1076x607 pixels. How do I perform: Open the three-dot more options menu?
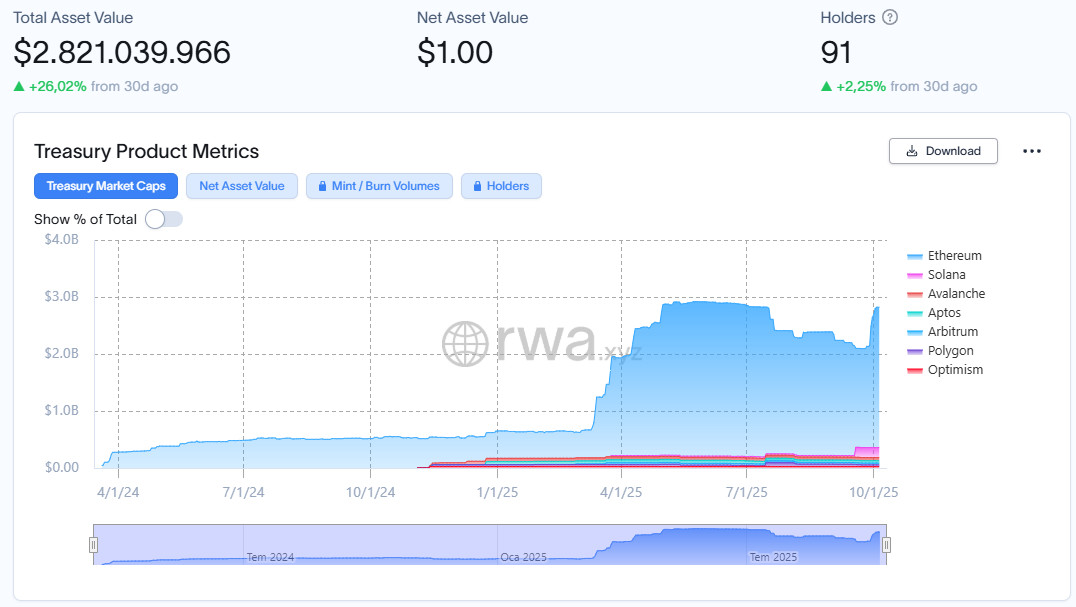coord(1032,151)
